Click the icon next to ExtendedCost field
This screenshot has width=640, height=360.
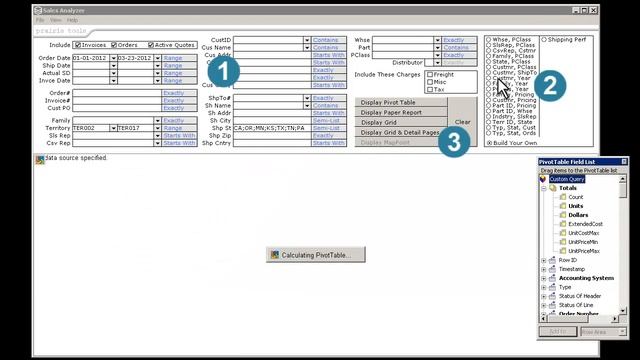[x=563, y=224]
